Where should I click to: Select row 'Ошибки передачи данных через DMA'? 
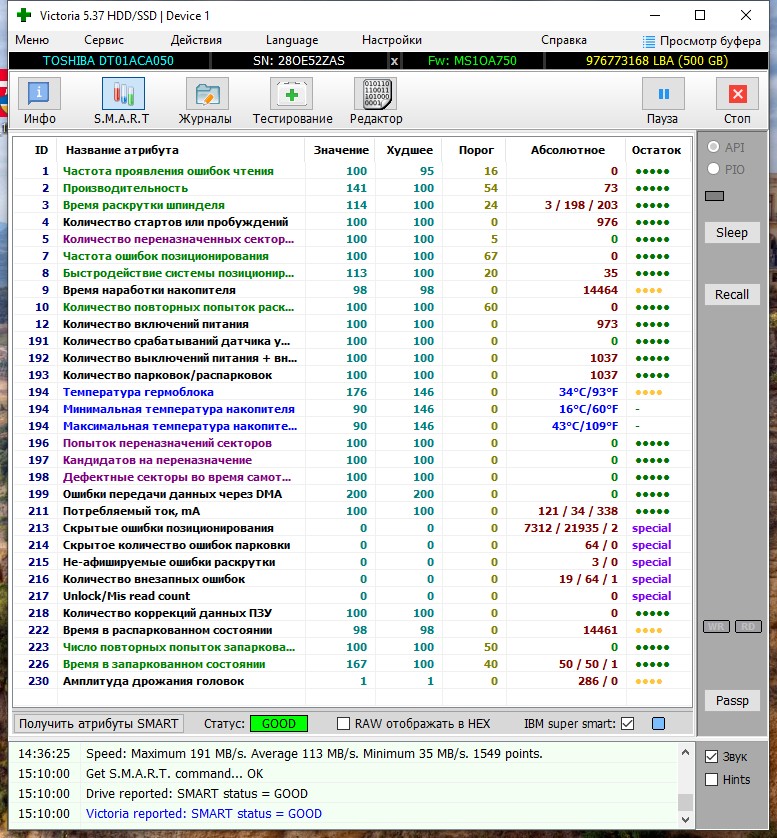coord(353,494)
